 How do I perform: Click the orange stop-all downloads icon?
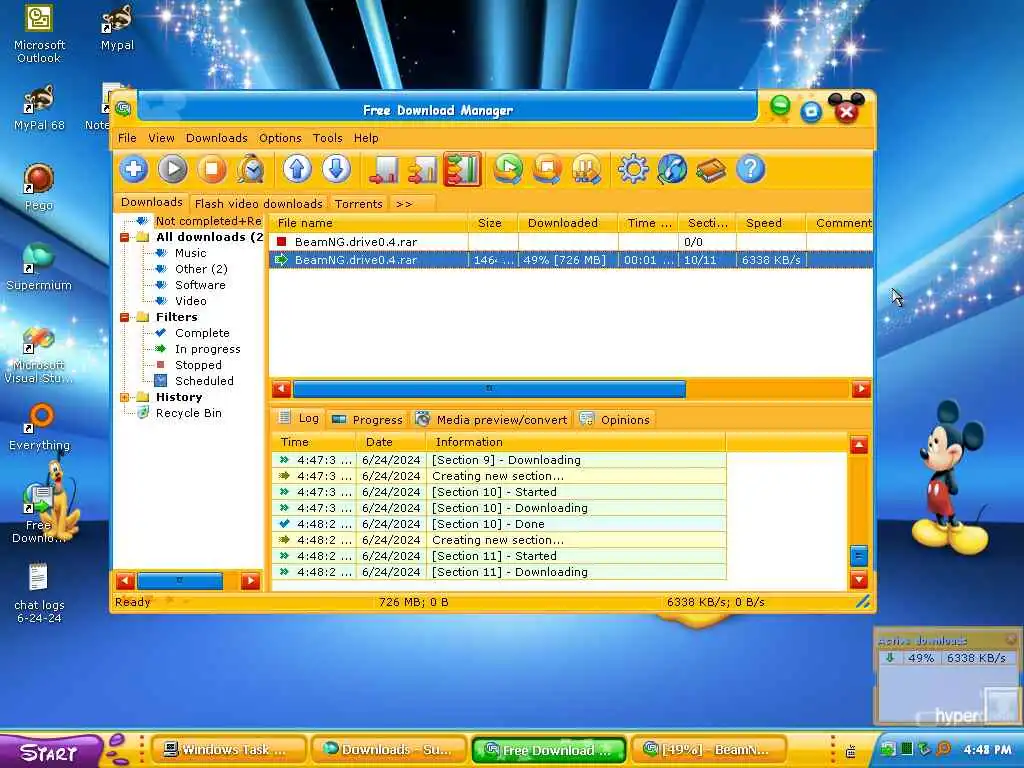tap(547, 170)
